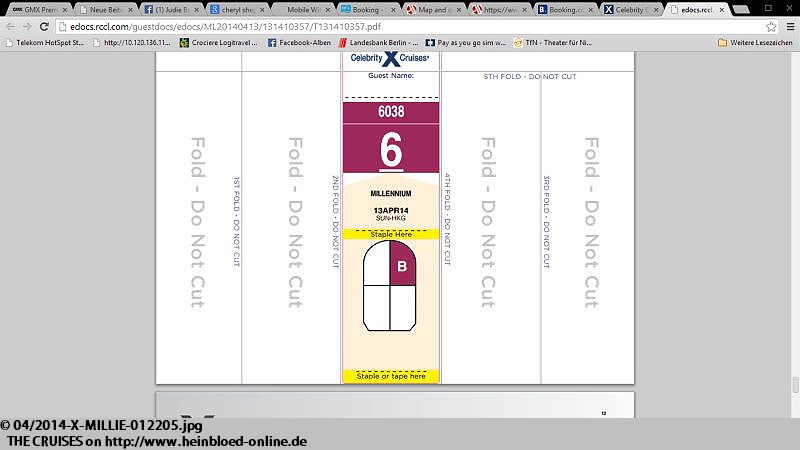
Task: Click the large deck number 6 on the tag
Action: coord(391,150)
